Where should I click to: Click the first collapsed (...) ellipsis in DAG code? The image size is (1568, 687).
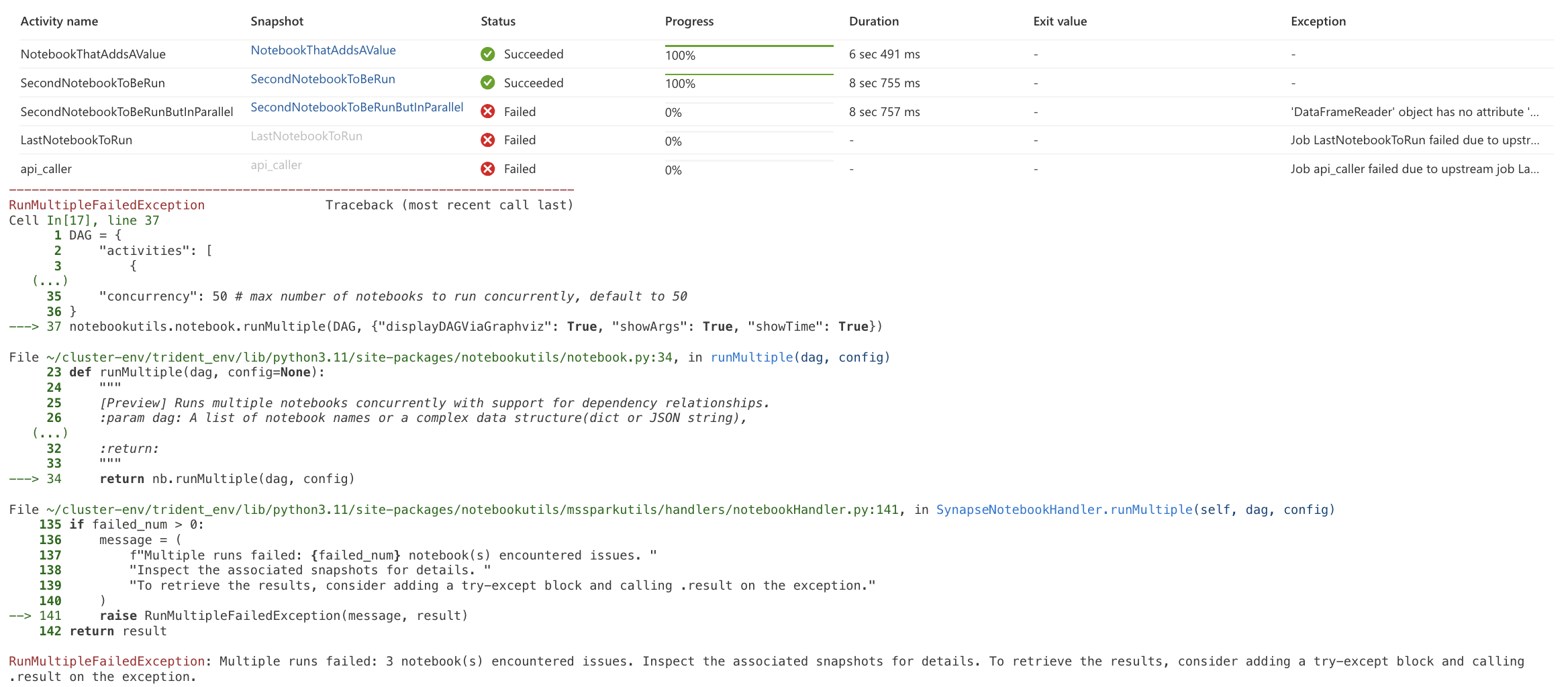[x=50, y=281]
